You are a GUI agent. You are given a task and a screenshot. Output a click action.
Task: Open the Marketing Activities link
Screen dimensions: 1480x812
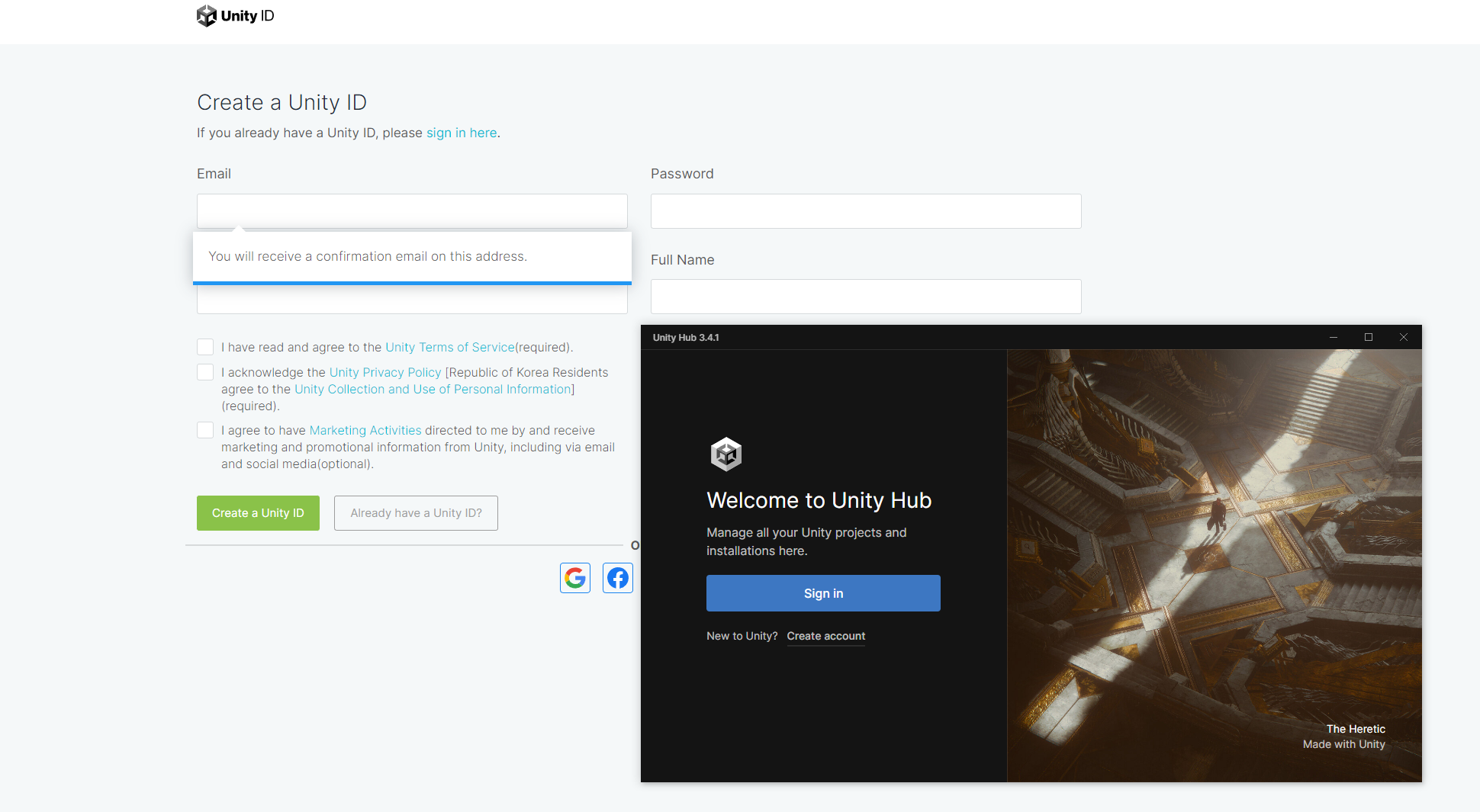tap(365, 430)
